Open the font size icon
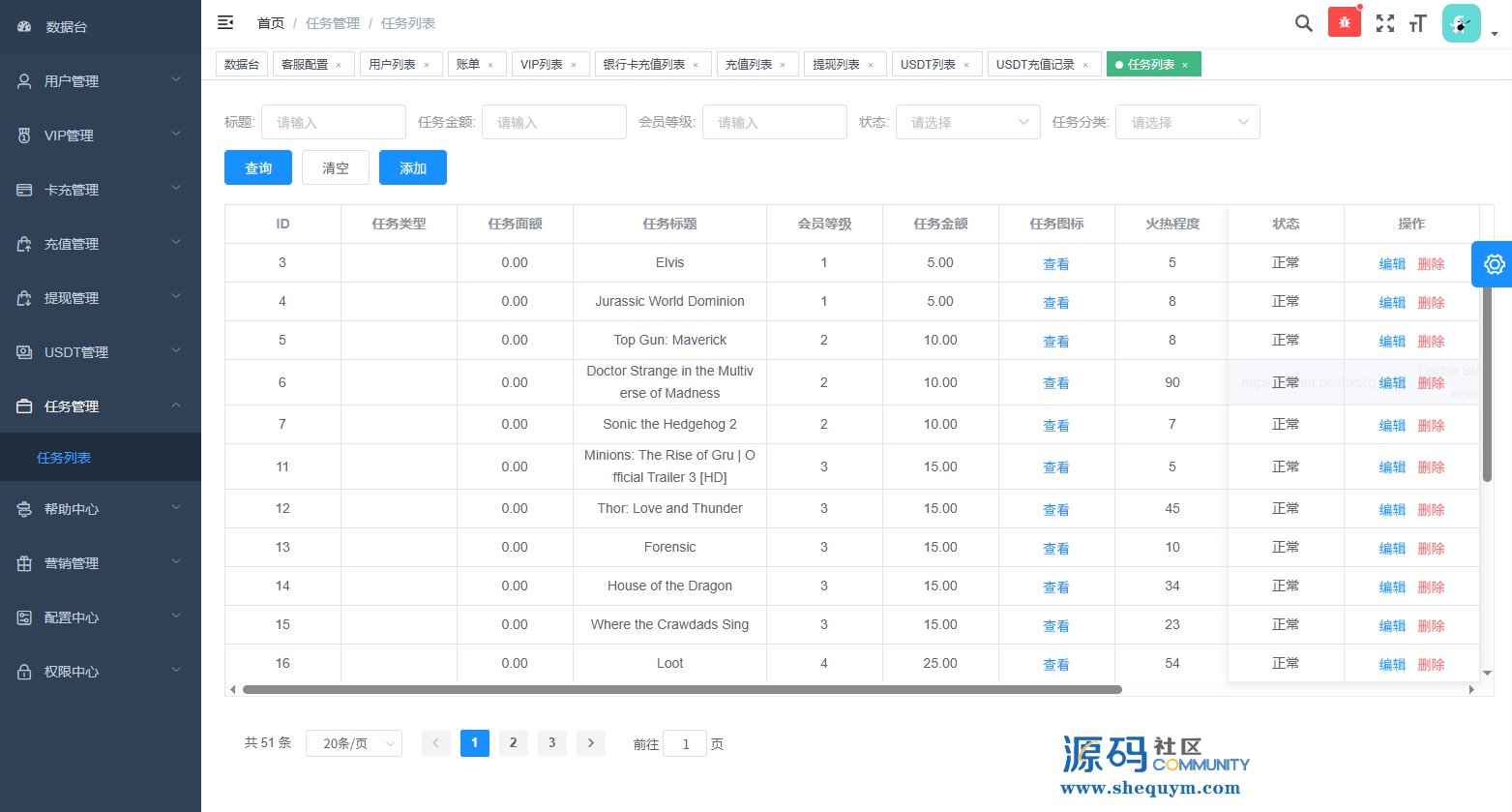Viewport: 1512px width, 812px height. [x=1418, y=23]
